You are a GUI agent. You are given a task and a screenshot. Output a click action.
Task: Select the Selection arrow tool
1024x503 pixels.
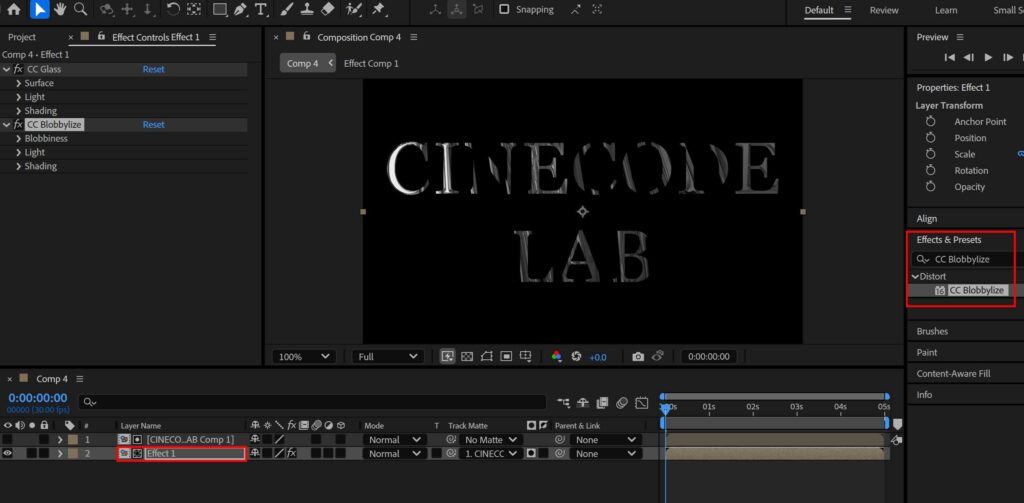[x=39, y=9]
